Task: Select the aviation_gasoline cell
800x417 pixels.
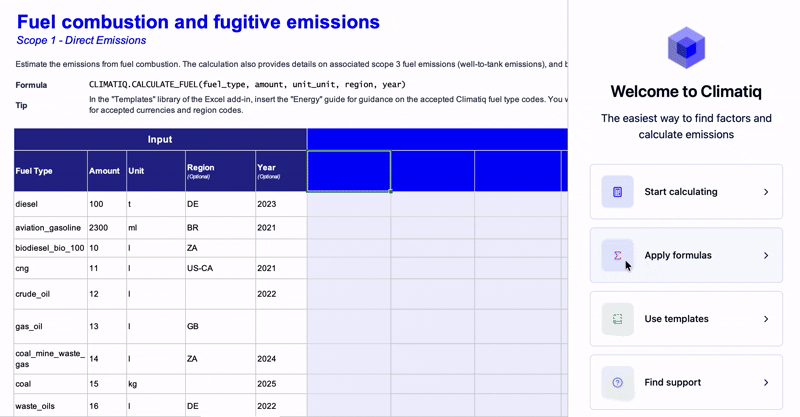Action: tap(51, 228)
